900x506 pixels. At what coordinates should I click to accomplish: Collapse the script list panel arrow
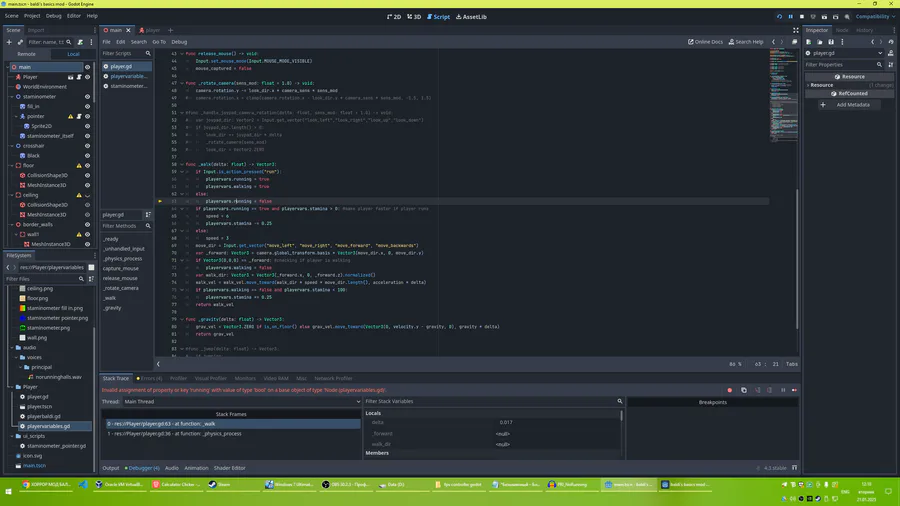(x=158, y=364)
